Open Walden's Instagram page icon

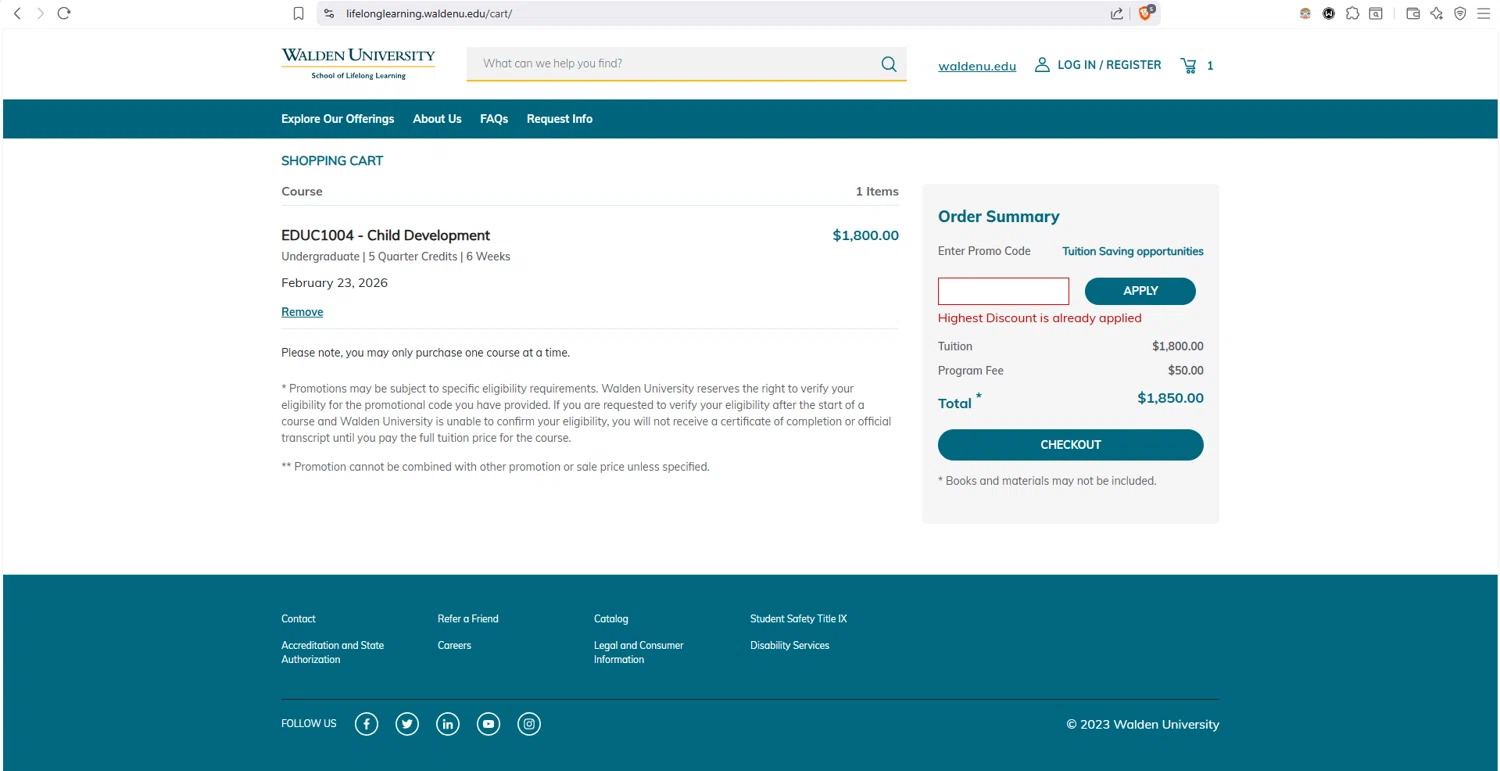coord(529,724)
